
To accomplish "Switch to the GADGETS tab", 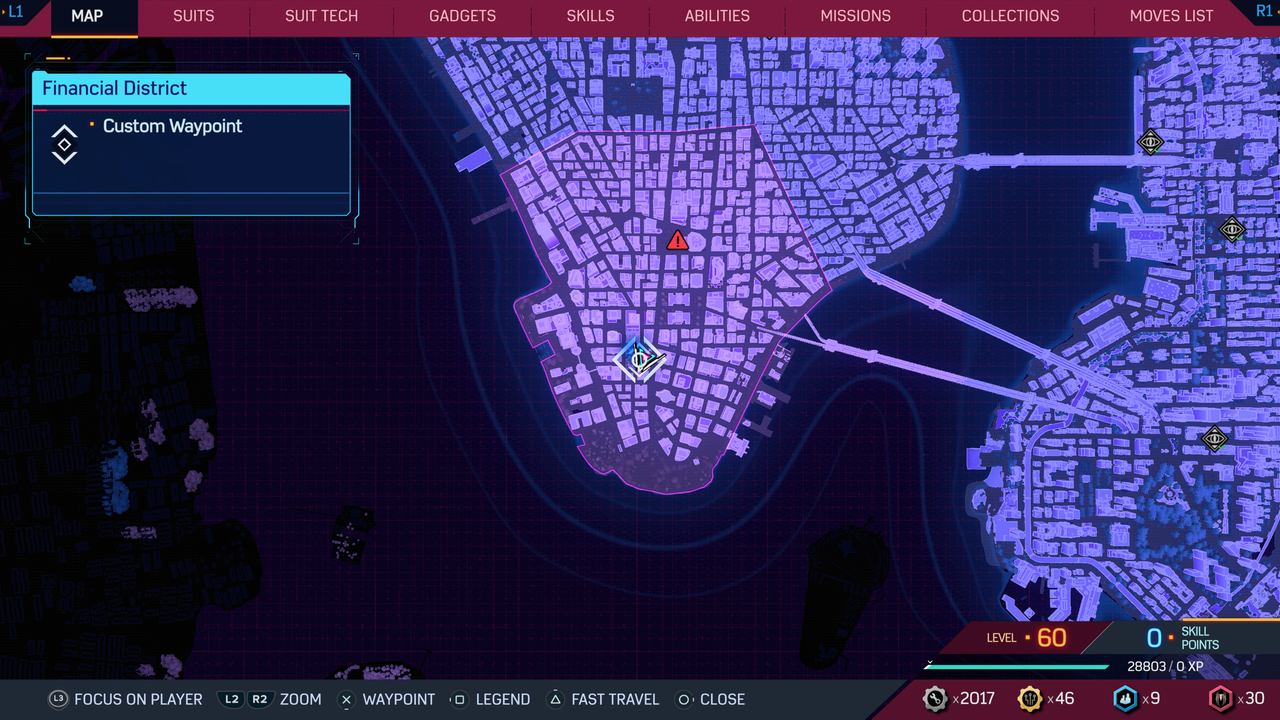I will click(x=462, y=16).
